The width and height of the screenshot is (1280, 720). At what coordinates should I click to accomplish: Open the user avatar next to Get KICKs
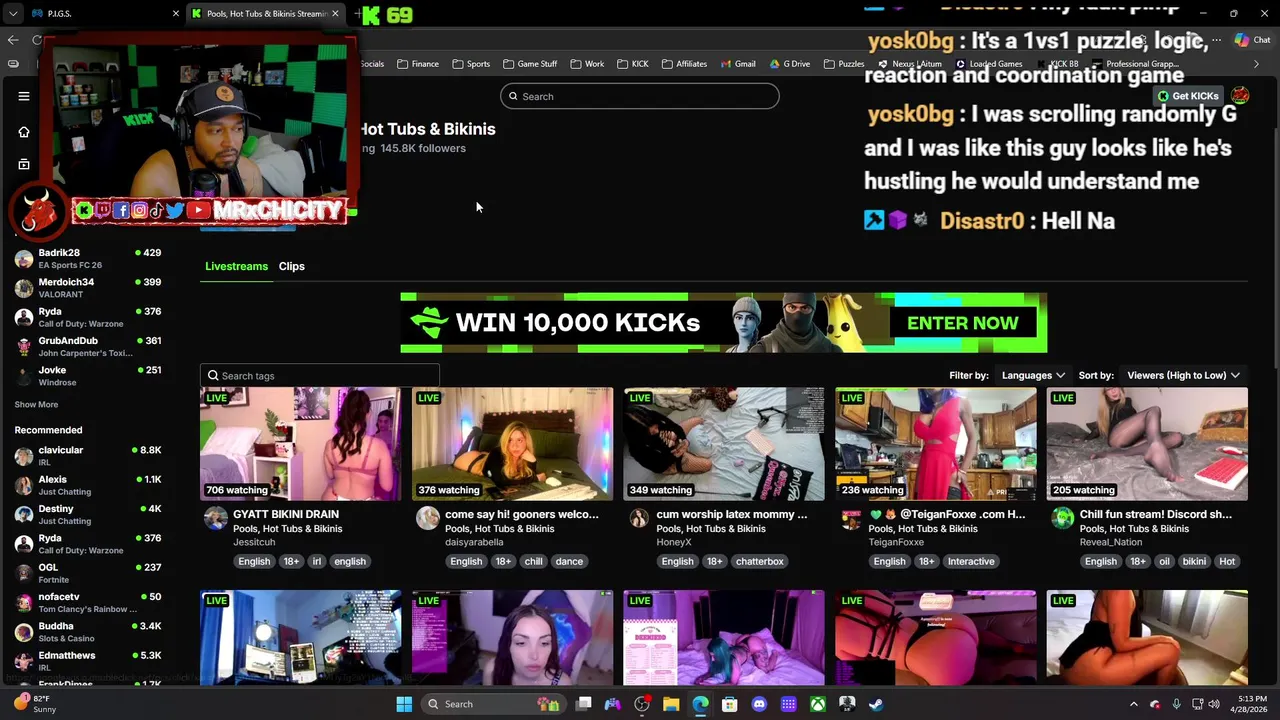coord(1240,96)
